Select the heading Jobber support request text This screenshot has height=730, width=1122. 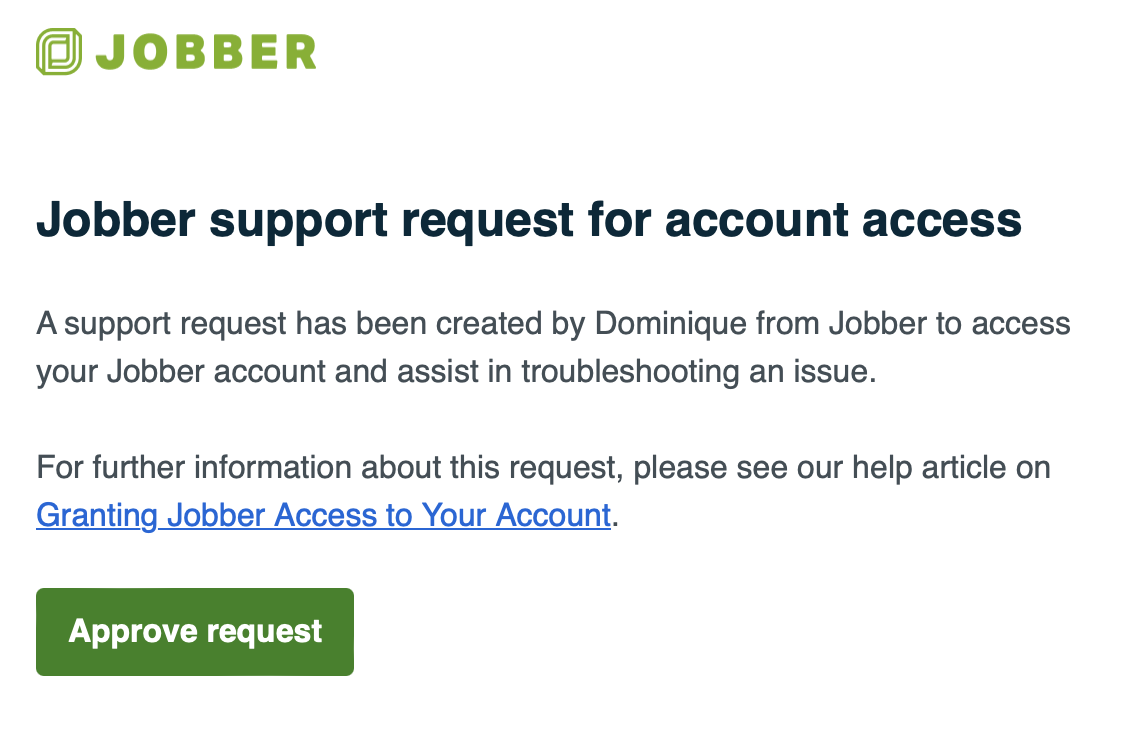pos(529,220)
